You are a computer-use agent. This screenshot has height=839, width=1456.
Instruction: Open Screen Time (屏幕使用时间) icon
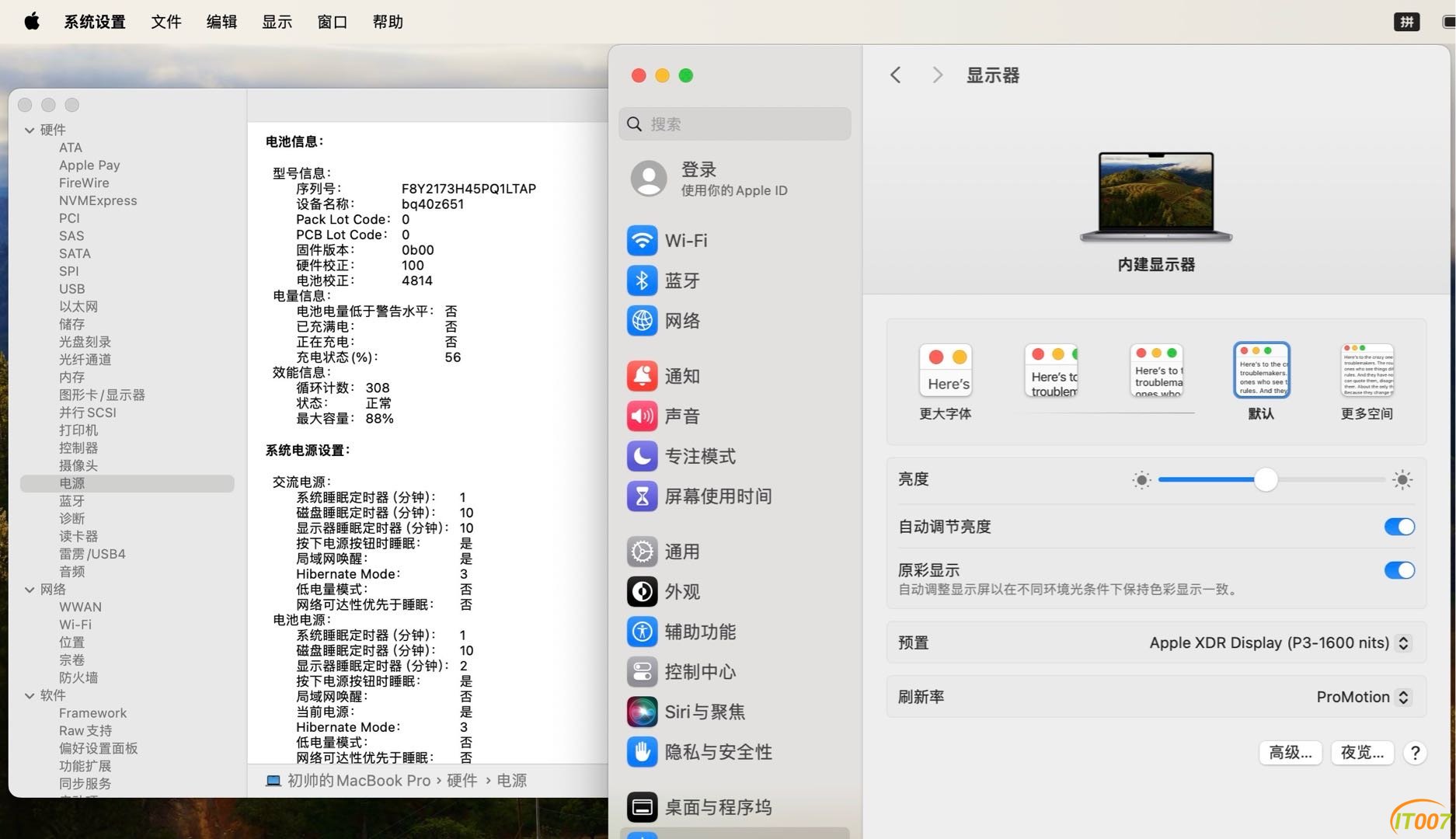click(642, 496)
